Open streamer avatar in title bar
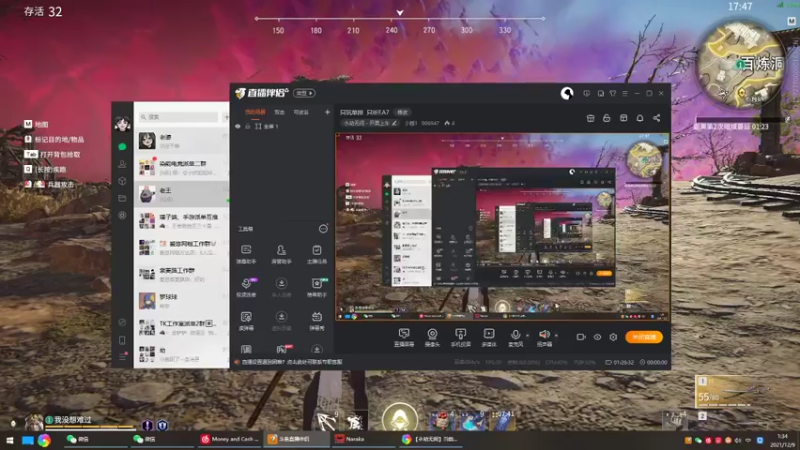 (567, 93)
